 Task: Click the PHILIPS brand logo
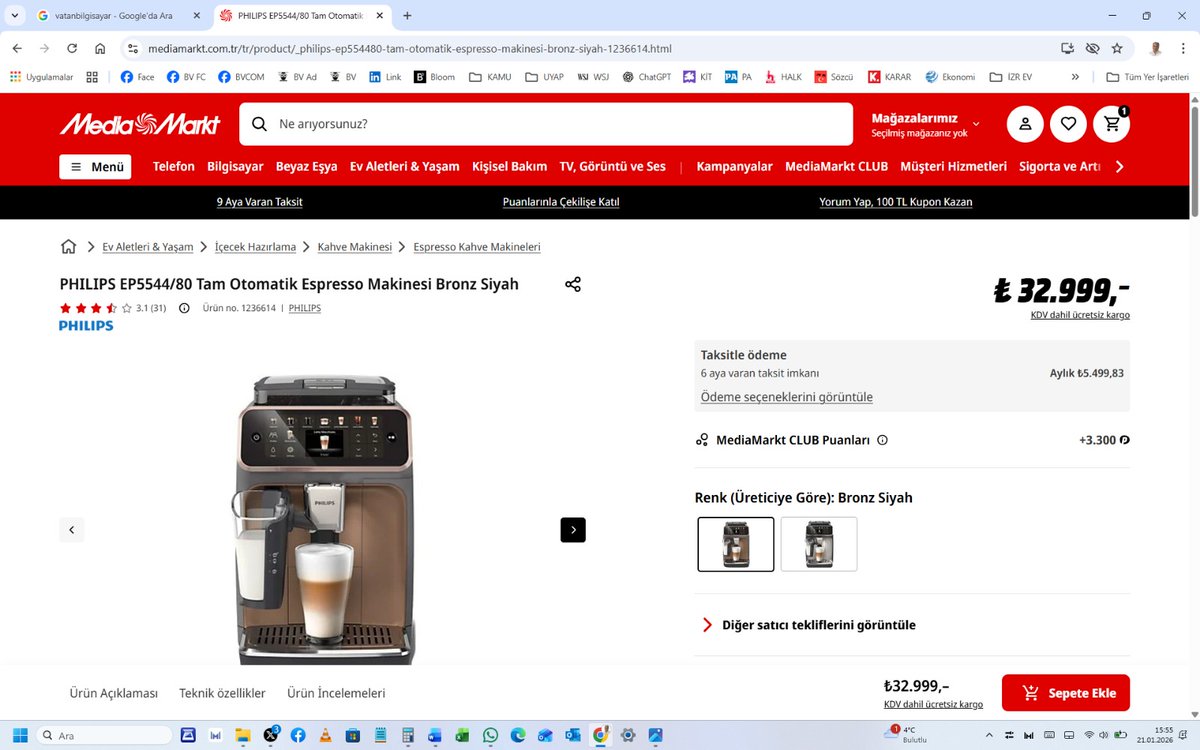click(86, 326)
